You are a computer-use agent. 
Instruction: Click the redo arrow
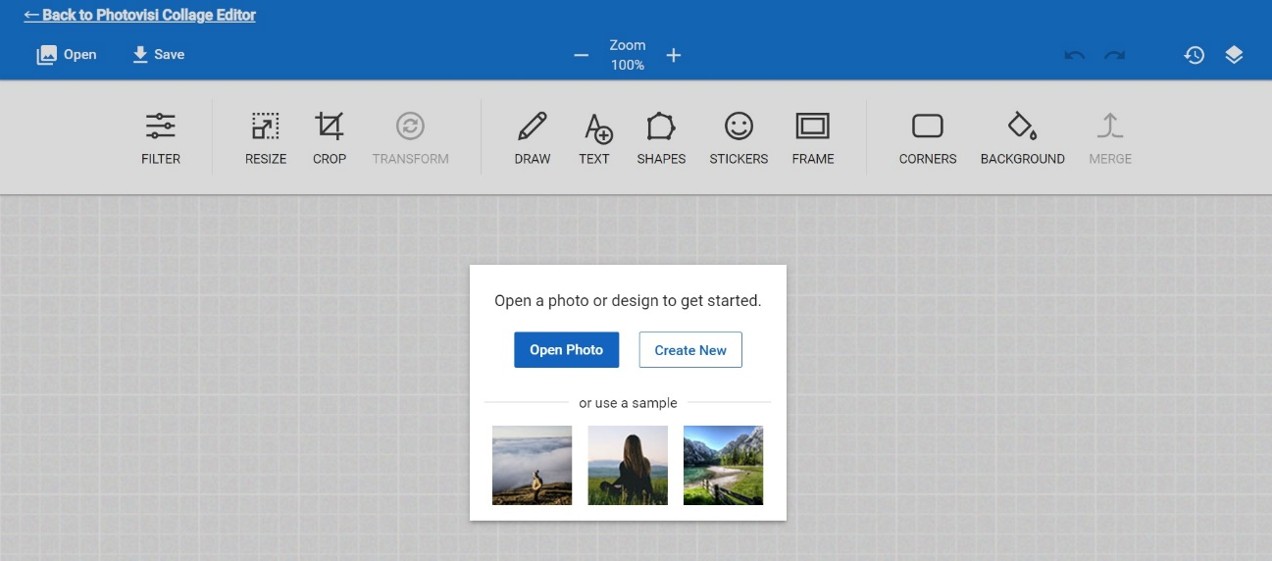click(1115, 55)
